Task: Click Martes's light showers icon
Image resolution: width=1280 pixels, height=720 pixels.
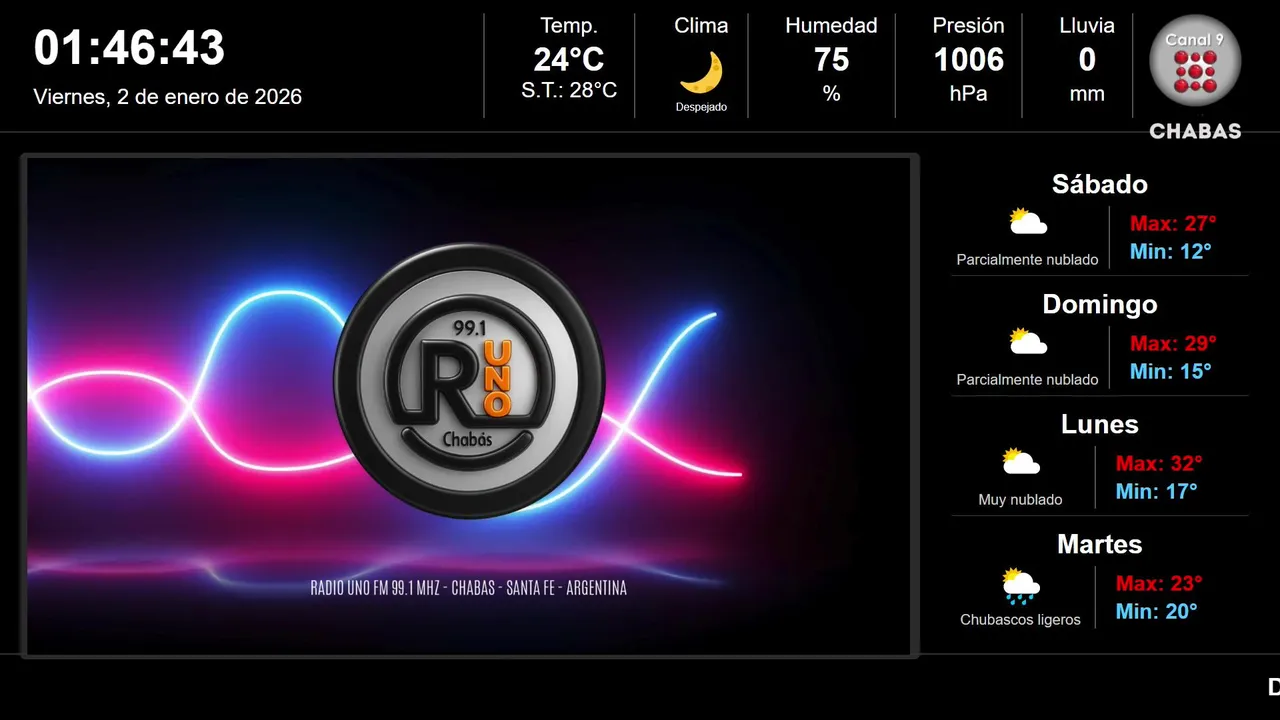Action: 1021,586
